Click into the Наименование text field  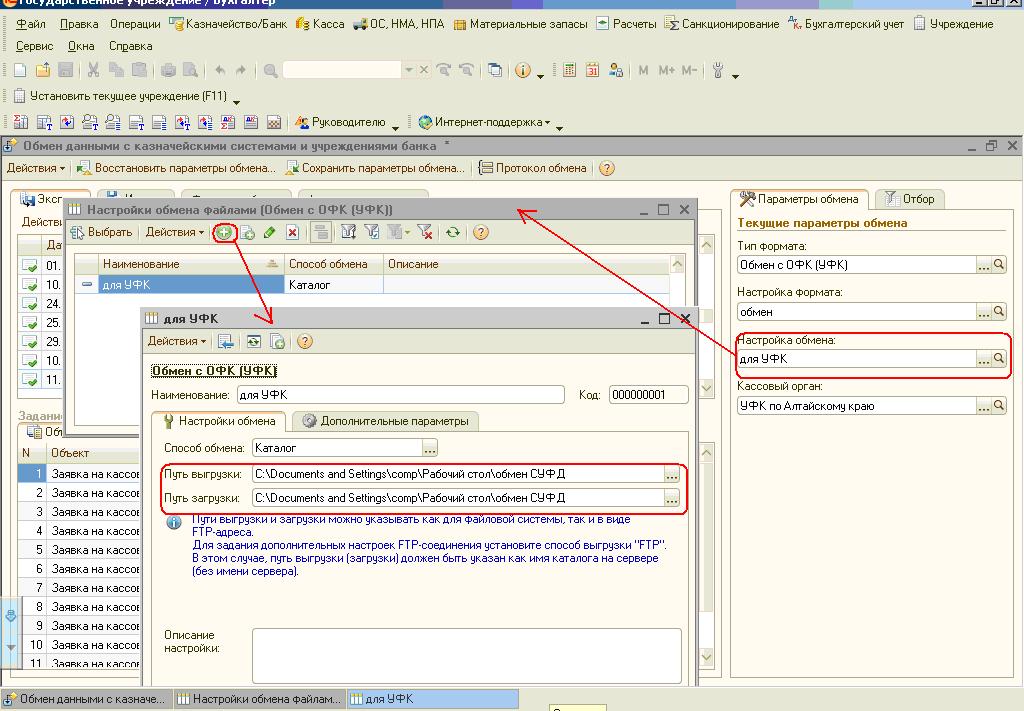pos(400,395)
